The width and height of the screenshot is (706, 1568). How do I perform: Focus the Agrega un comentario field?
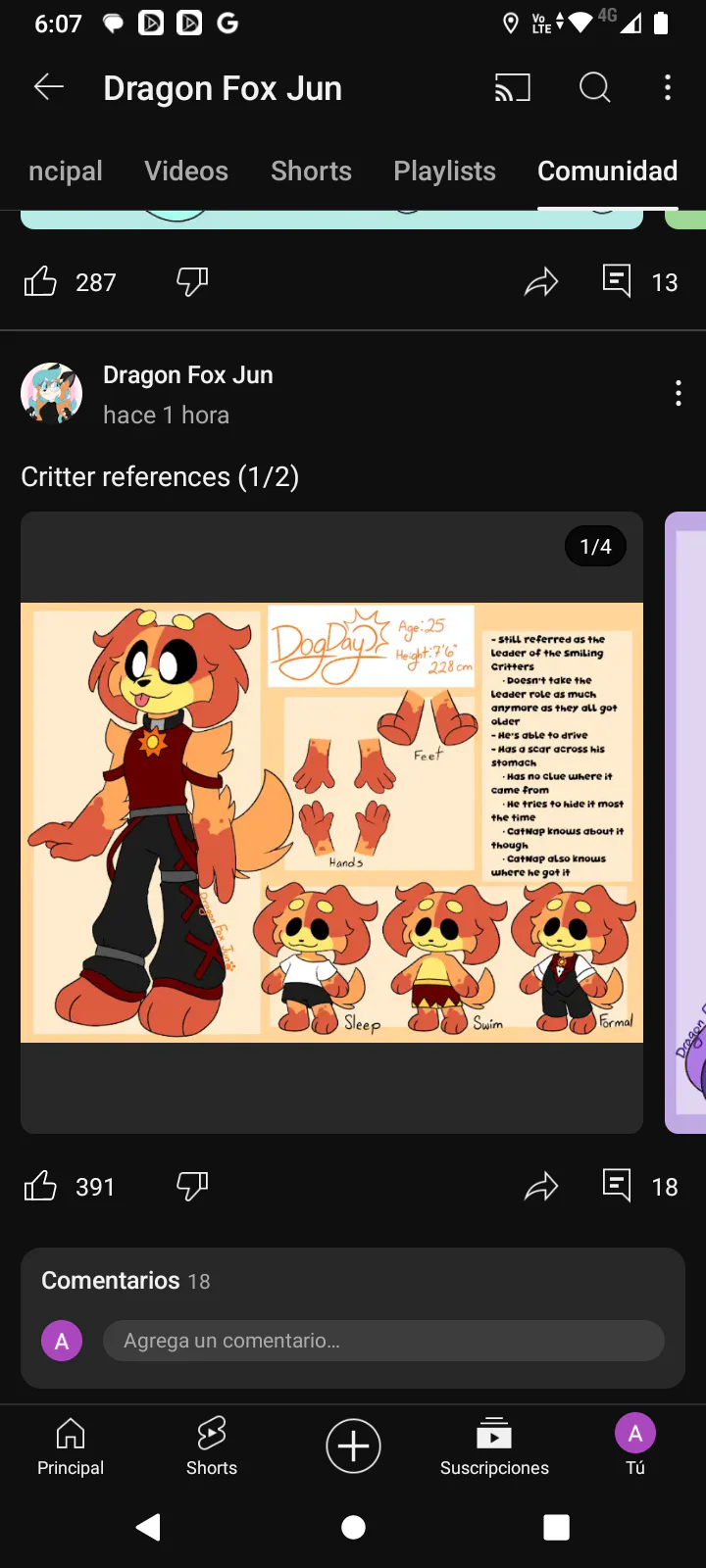[x=383, y=1341]
